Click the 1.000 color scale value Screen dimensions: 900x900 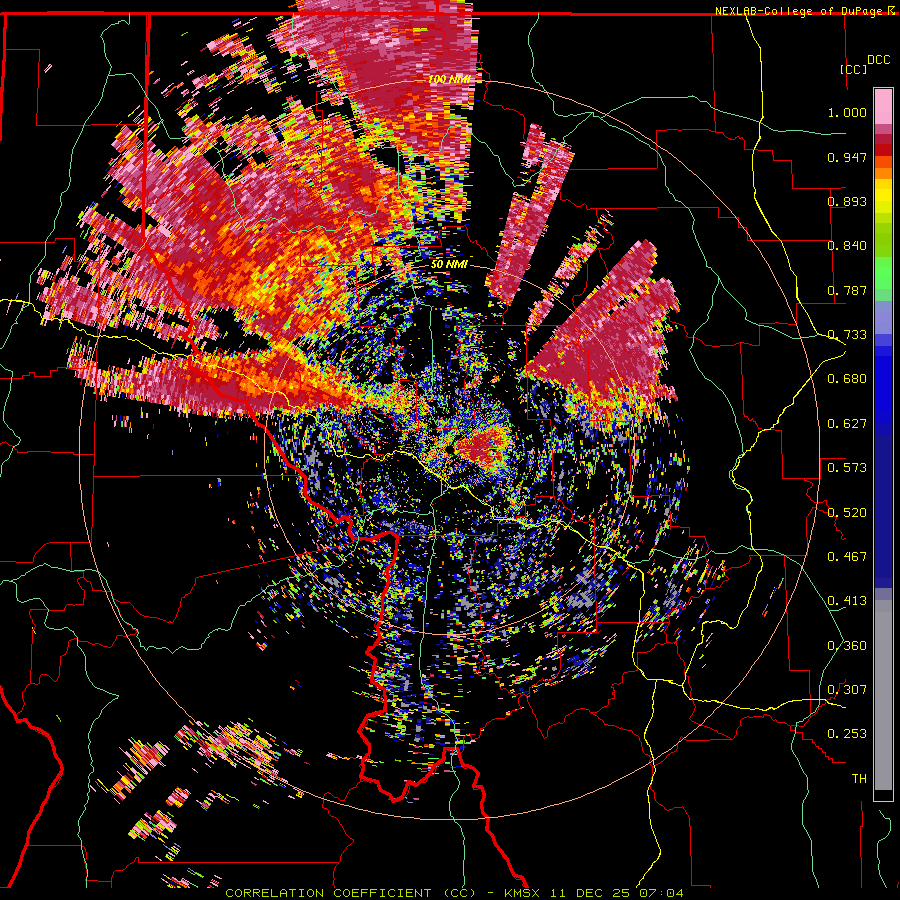point(847,112)
